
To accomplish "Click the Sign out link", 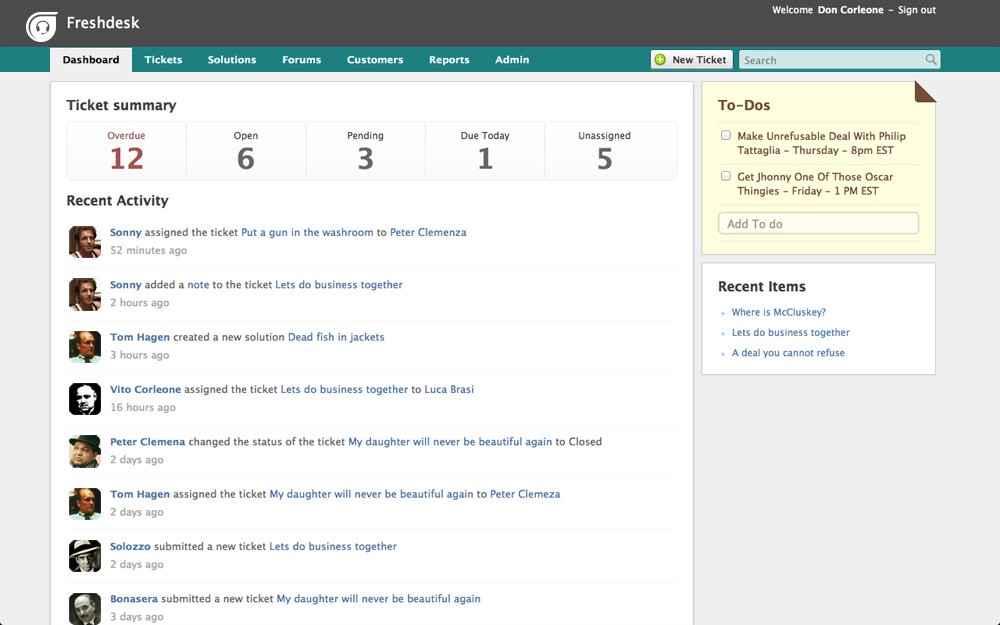I will (916, 10).
